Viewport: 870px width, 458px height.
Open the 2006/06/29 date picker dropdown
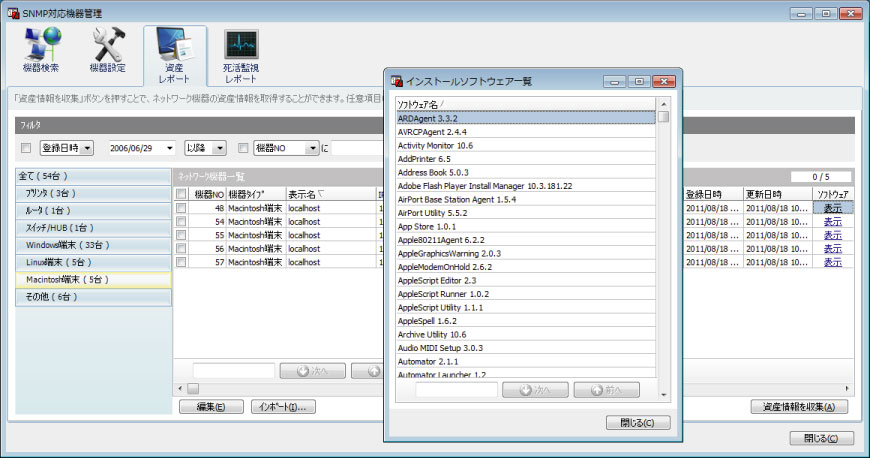coord(169,148)
